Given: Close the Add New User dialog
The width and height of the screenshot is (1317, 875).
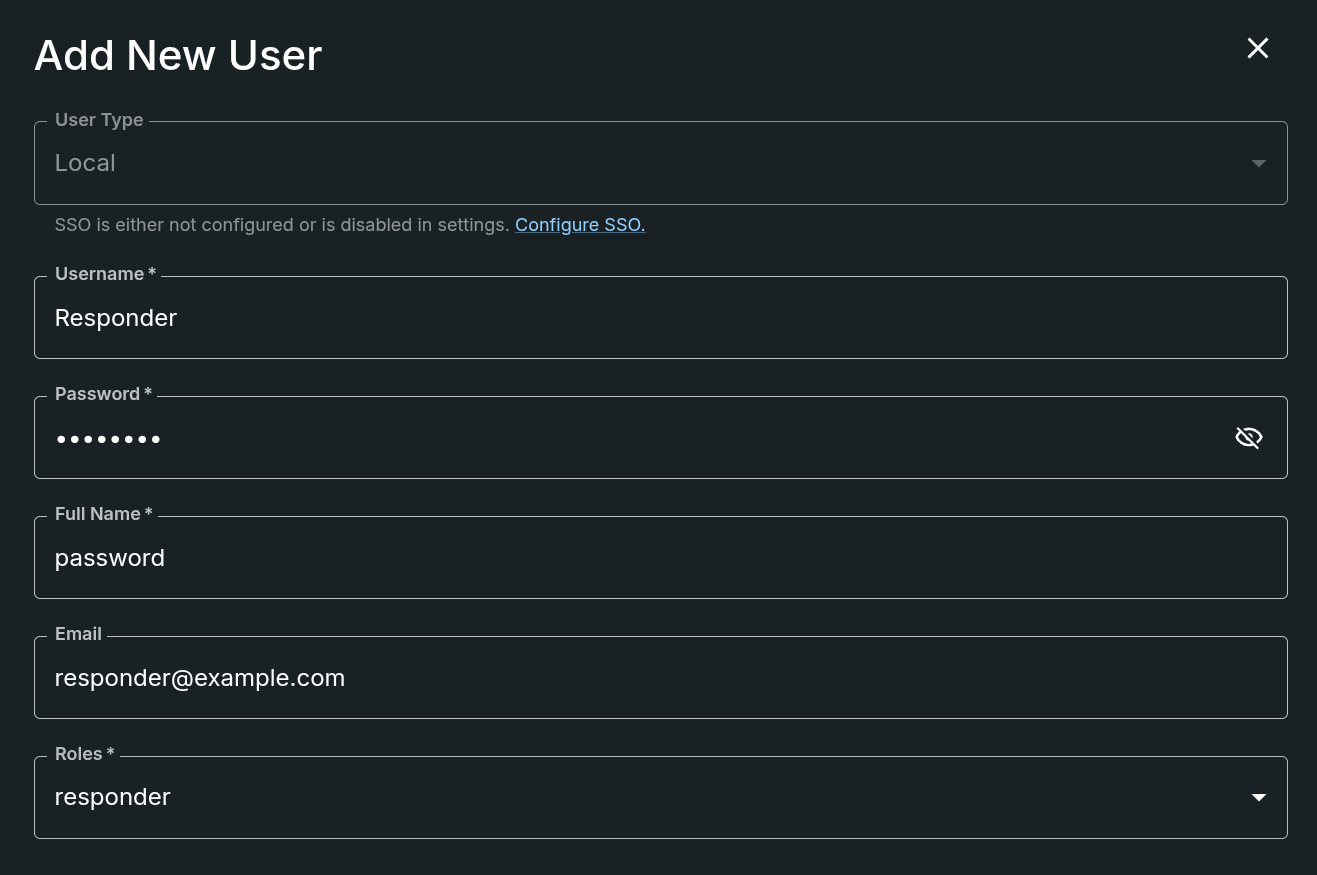Looking at the screenshot, I should [x=1258, y=48].
